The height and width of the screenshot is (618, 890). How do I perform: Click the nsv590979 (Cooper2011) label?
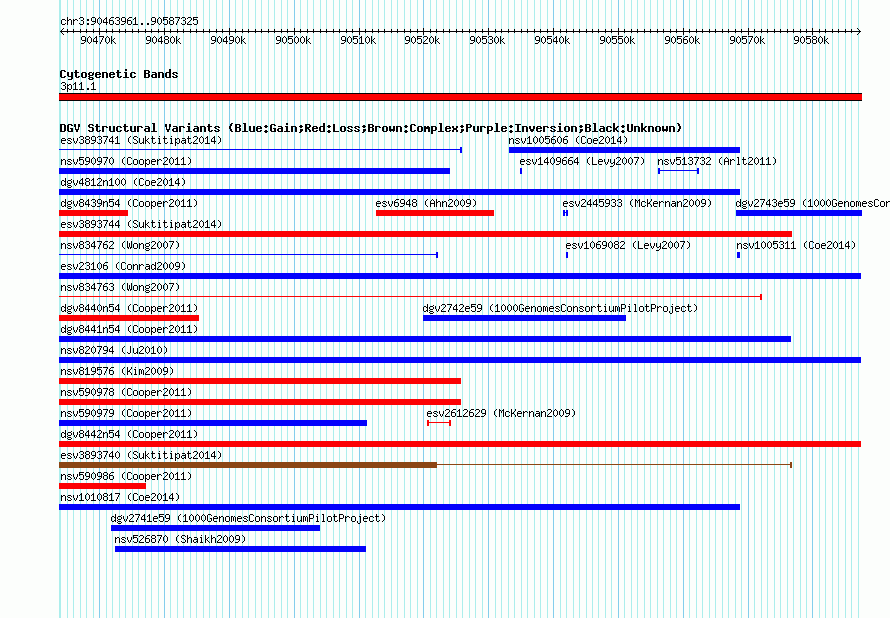click(126, 413)
